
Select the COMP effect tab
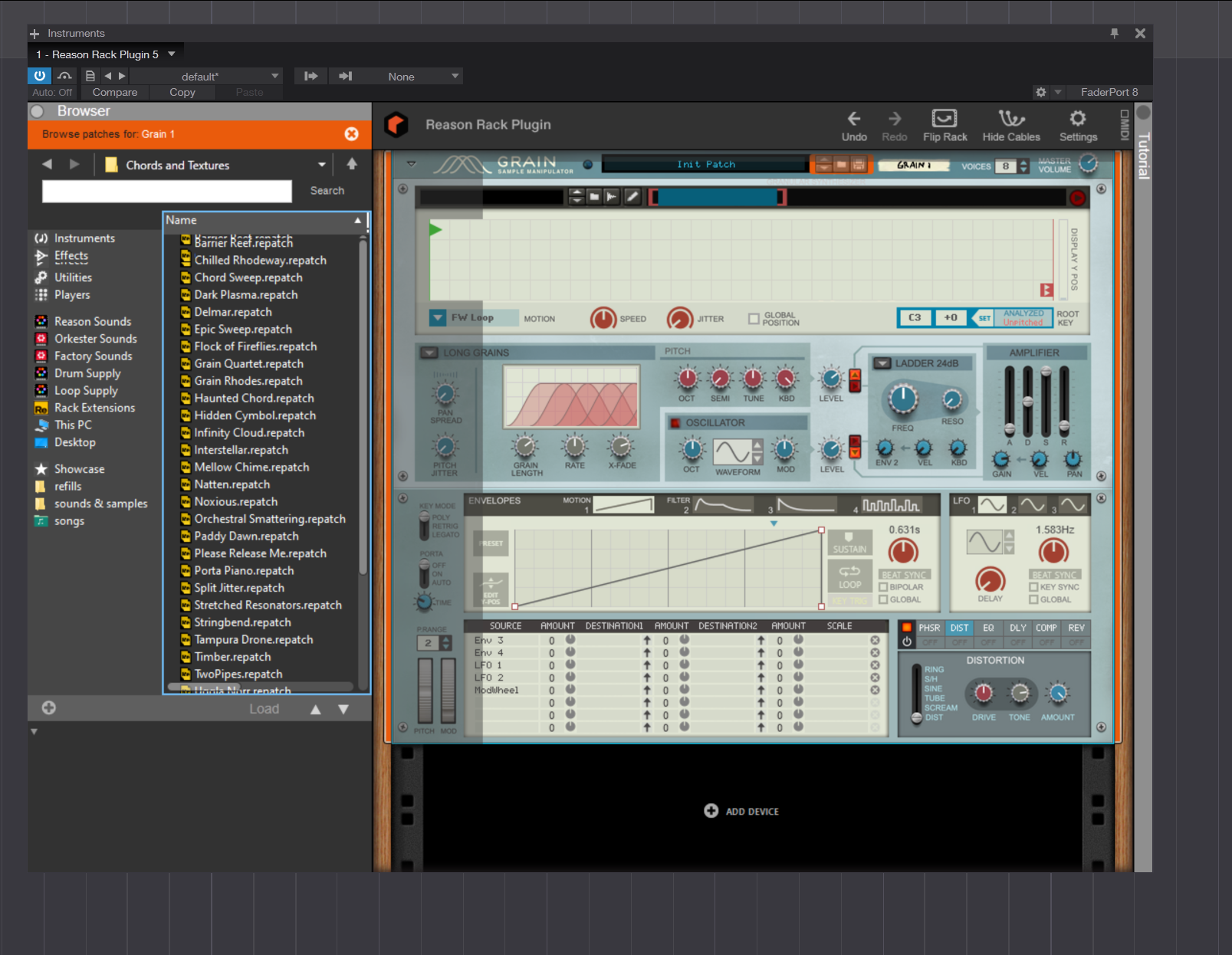click(1046, 628)
